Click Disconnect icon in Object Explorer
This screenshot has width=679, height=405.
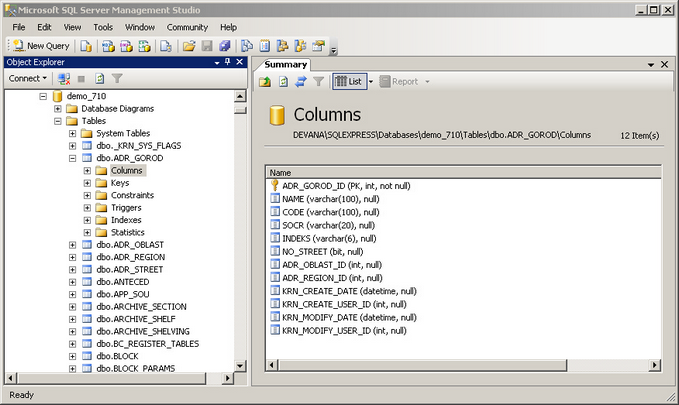tap(64, 78)
